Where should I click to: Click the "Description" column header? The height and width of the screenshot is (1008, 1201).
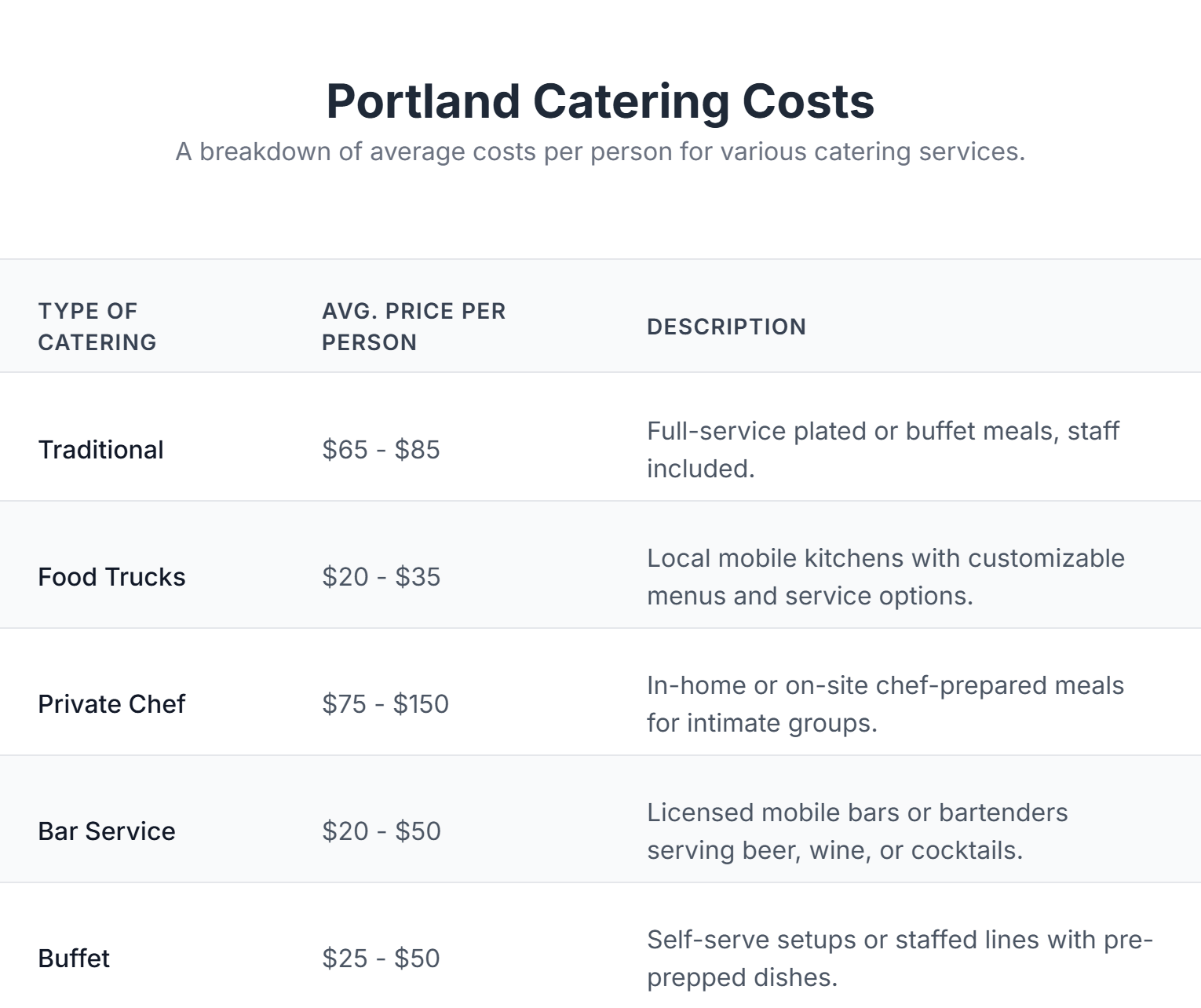[726, 327]
